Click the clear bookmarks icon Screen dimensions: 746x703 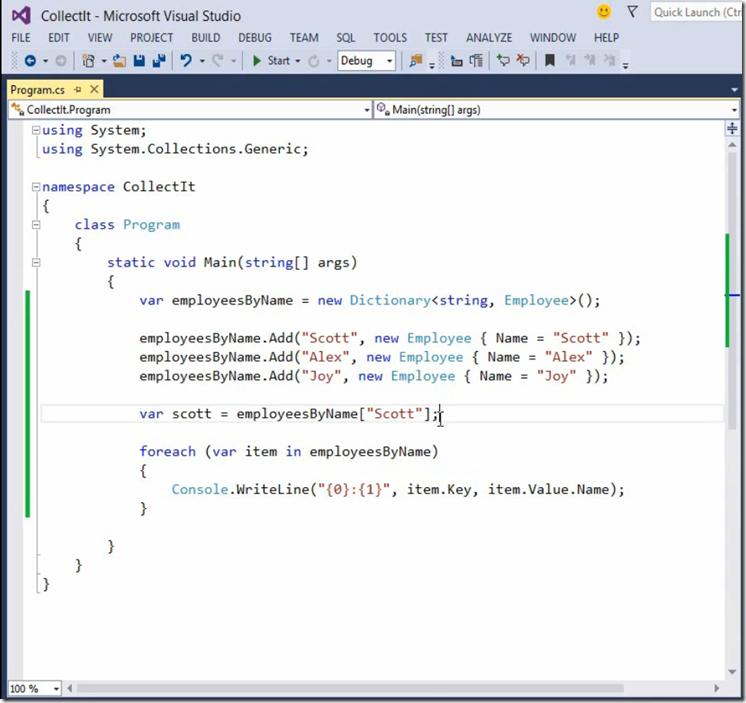(609, 60)
